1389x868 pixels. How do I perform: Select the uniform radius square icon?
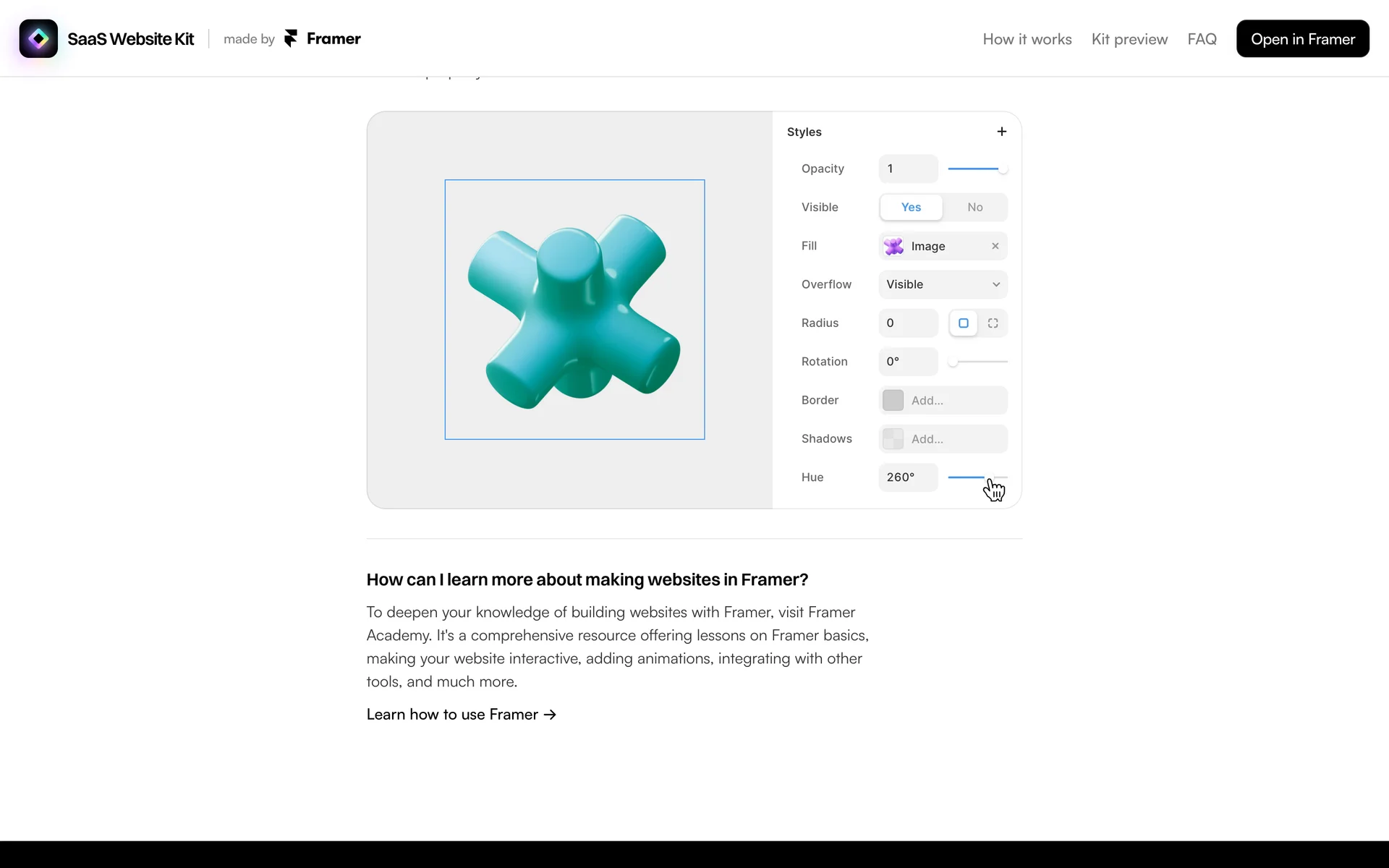point(963,323)
